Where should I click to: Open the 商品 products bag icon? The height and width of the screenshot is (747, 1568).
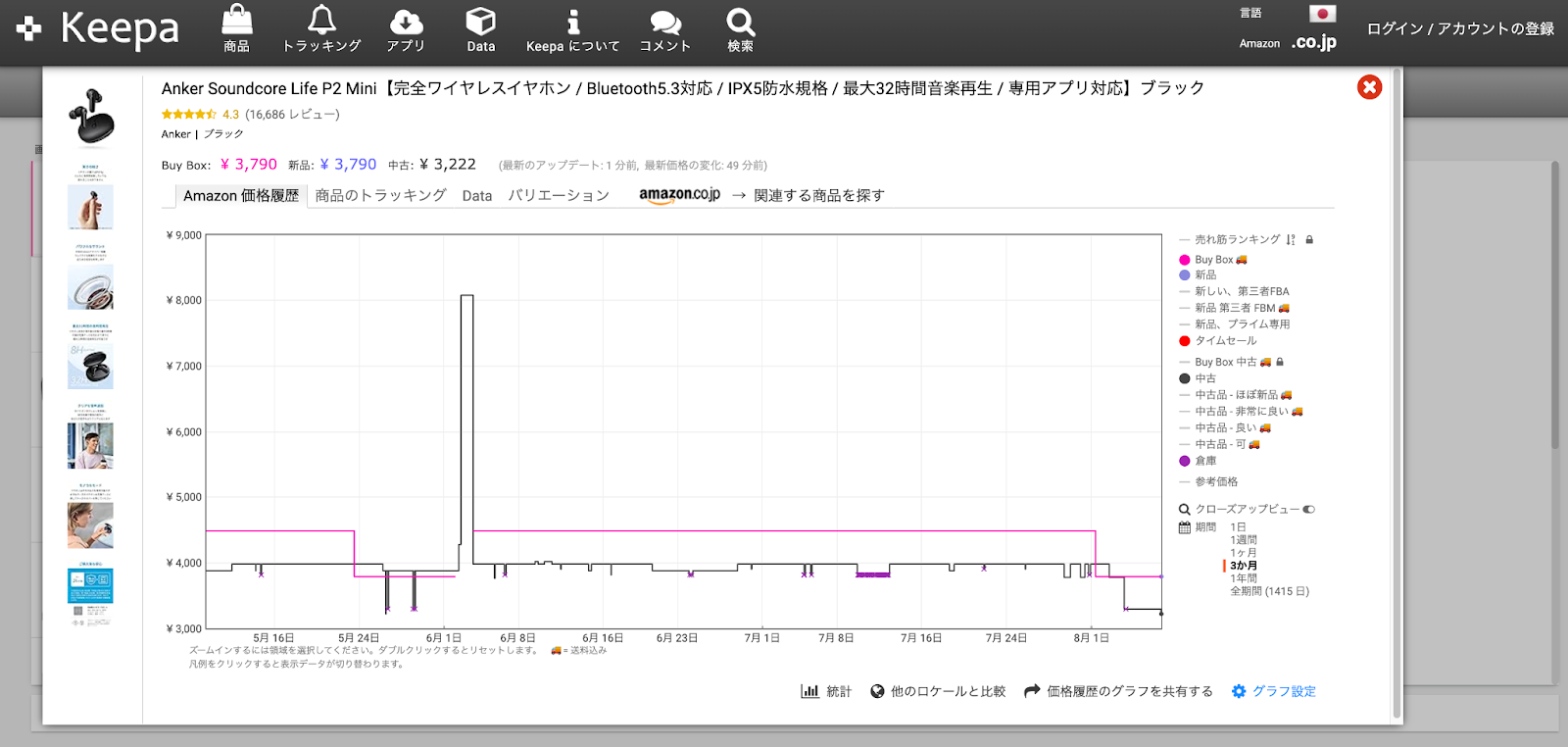tap(236, 28)
